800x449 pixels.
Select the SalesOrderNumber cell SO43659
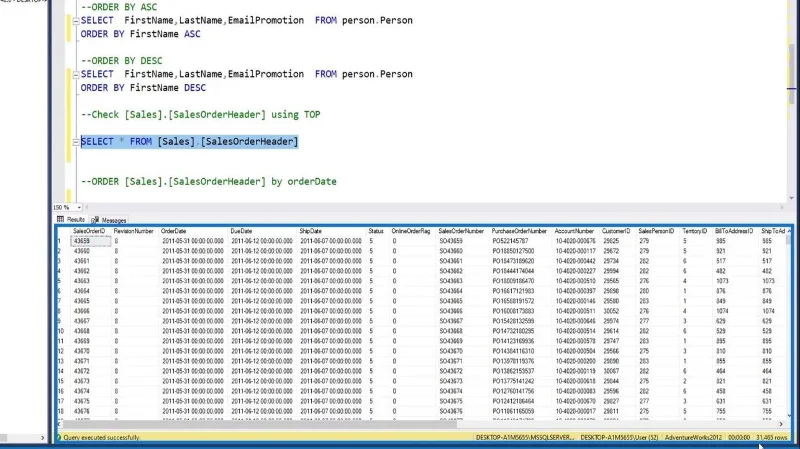(462, 241)
